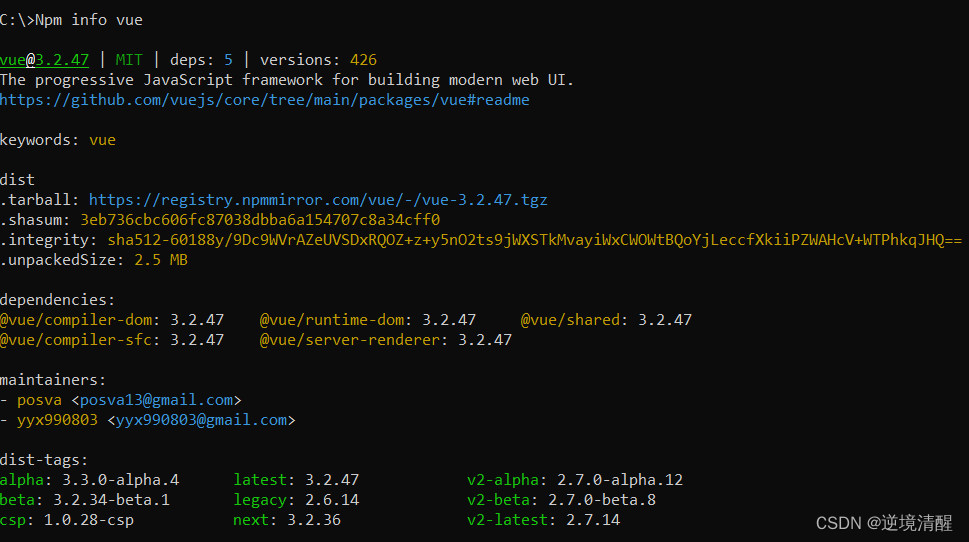Click the vue tarball registry URL

click(318, 200)
